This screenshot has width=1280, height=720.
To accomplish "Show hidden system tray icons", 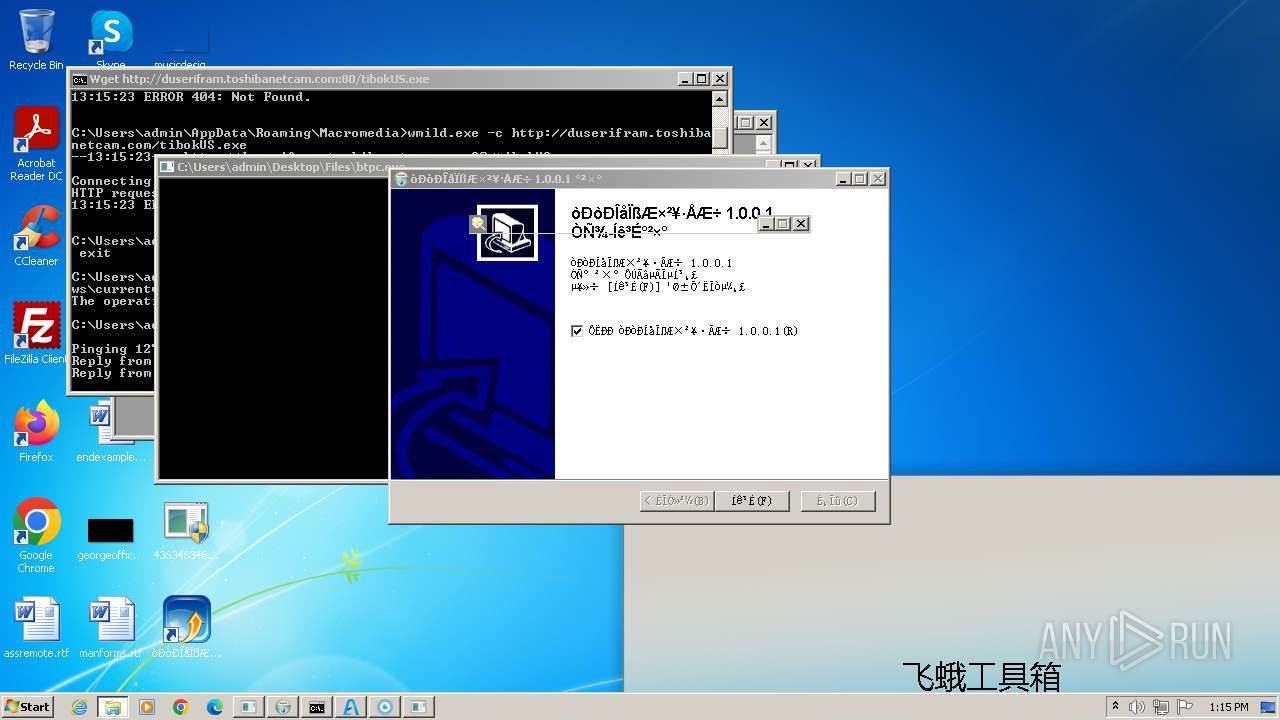I will pos(1116,707).
